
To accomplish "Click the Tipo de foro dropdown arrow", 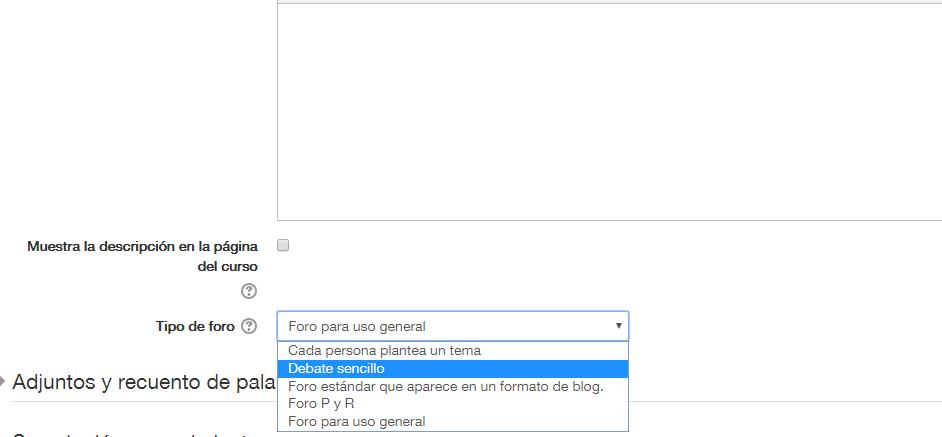I will (618, 326).
